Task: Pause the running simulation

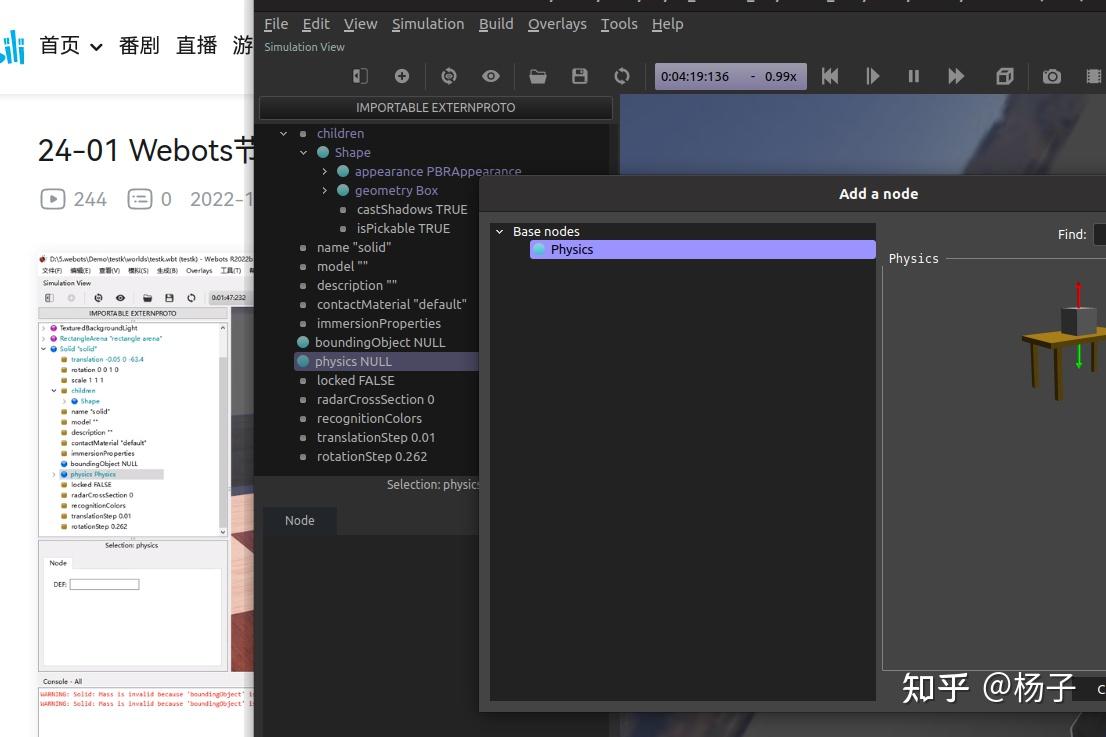Action: coord(913,76)
